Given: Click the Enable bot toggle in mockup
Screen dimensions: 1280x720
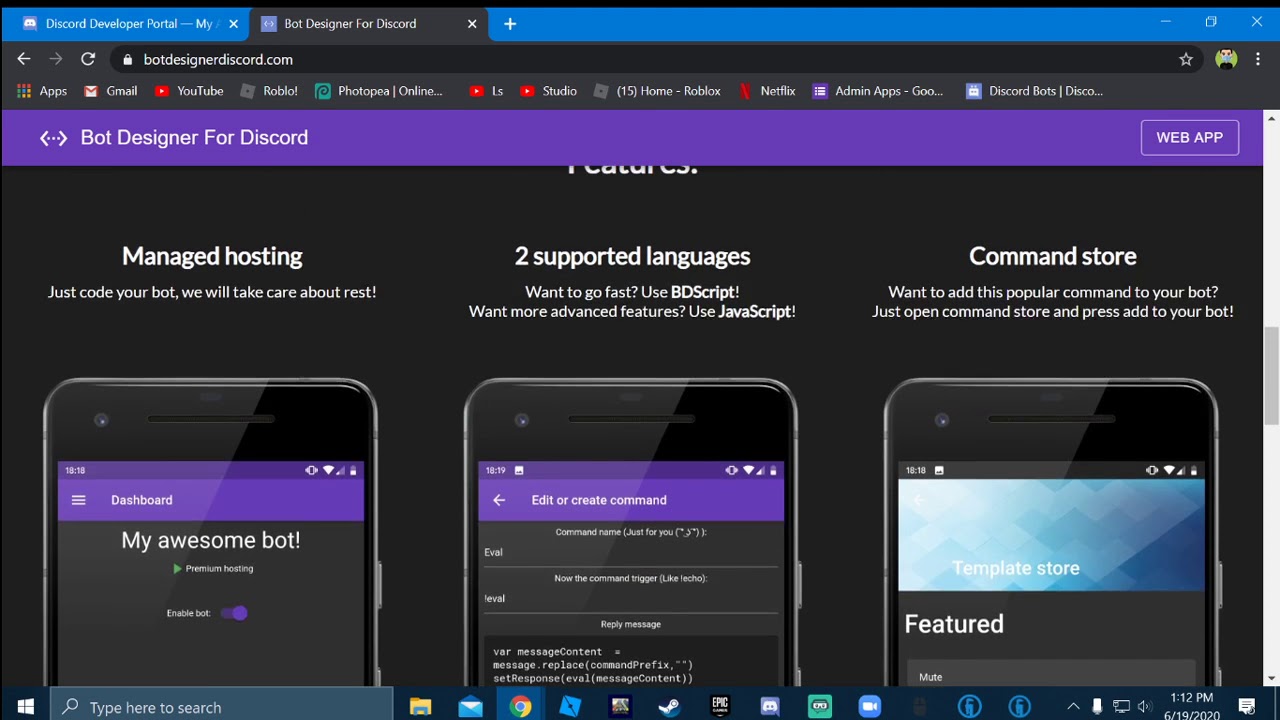Looking at the screenshot, I should [235, 613].
